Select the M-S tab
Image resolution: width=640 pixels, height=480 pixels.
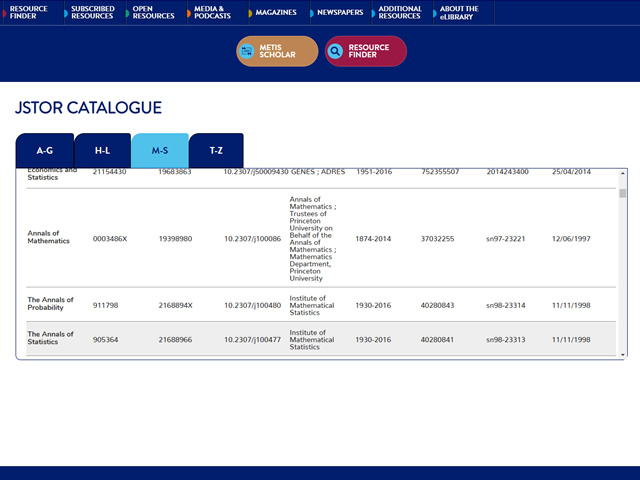click(160, 151)
